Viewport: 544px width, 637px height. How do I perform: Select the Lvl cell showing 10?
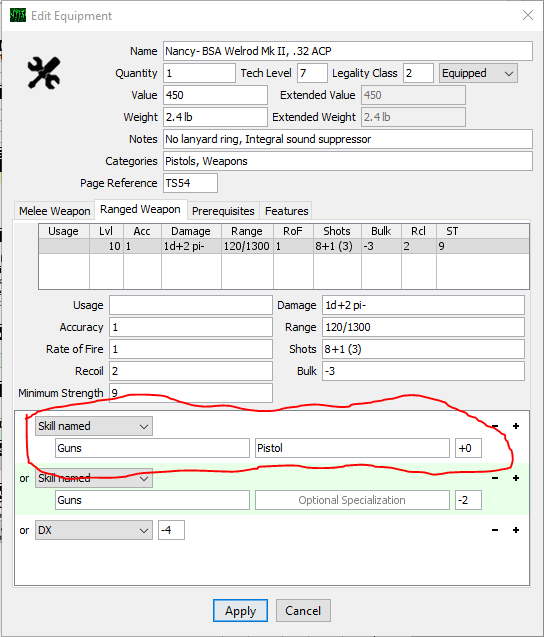coord(106,246)
